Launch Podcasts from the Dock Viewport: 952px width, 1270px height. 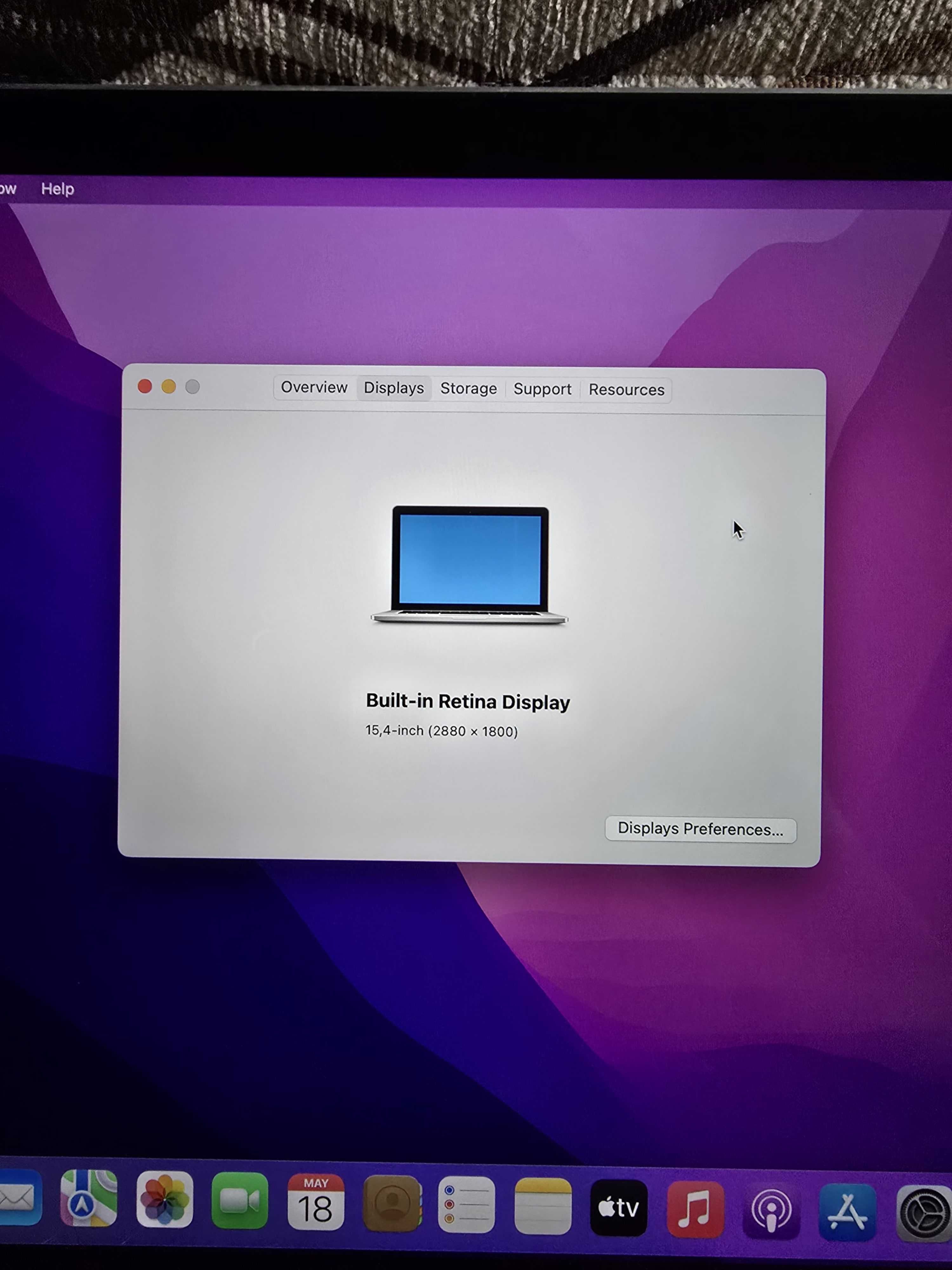click(771, 1211)
